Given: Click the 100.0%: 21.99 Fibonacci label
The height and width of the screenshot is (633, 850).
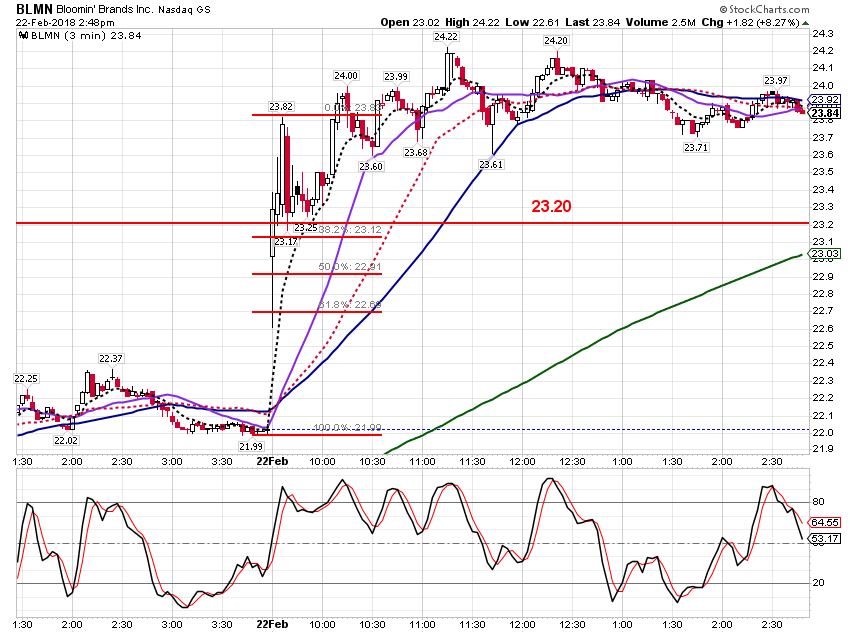Looking at the screenshot, I should click(x=347, y=428).
